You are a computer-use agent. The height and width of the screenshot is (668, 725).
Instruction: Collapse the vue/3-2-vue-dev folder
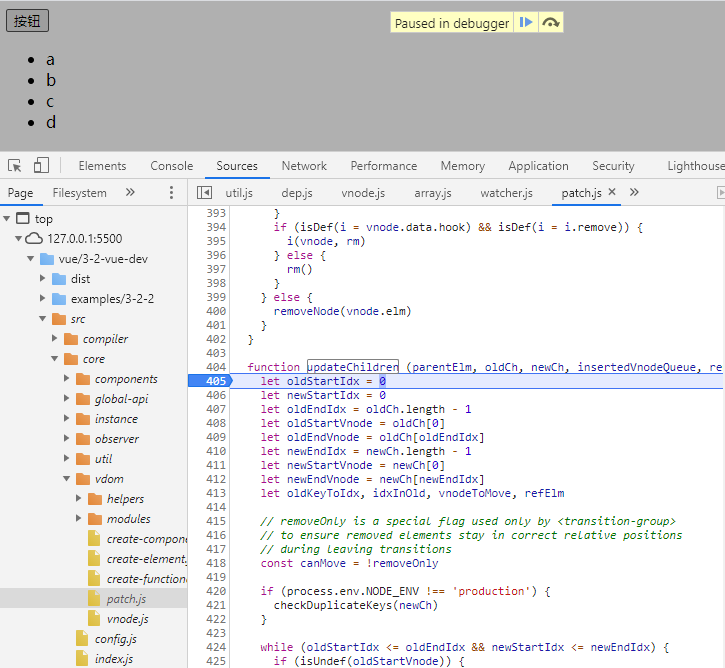click(31, 259)
